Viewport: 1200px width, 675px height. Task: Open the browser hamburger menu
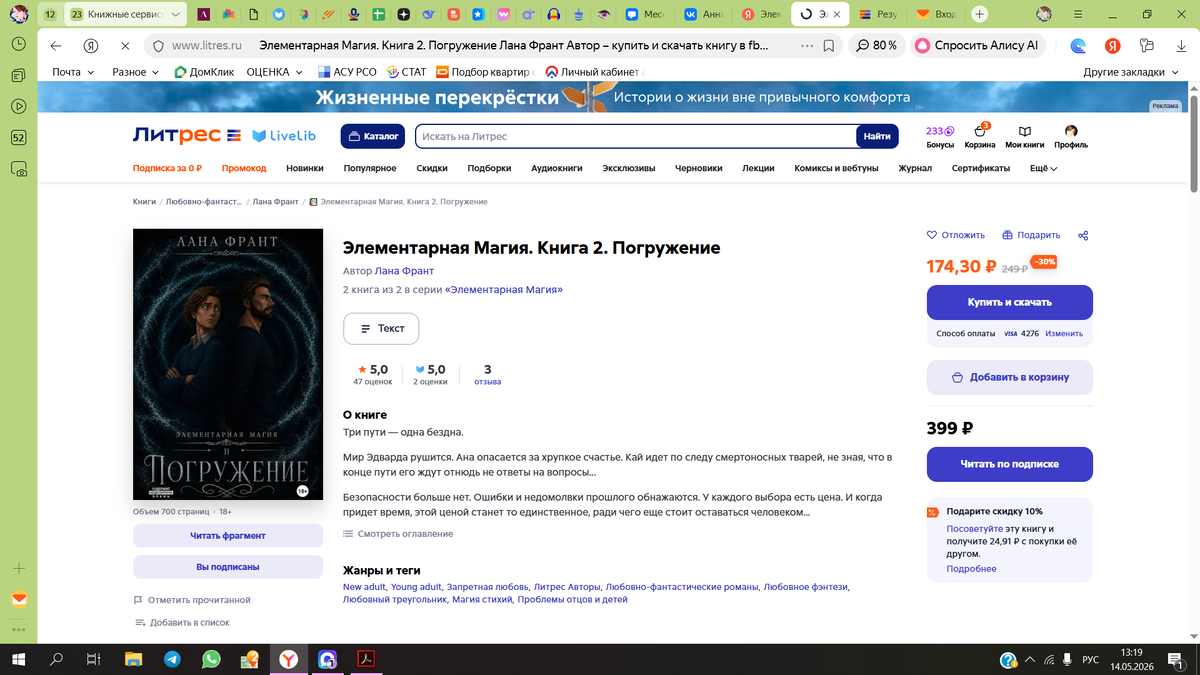pos(1077,14)
